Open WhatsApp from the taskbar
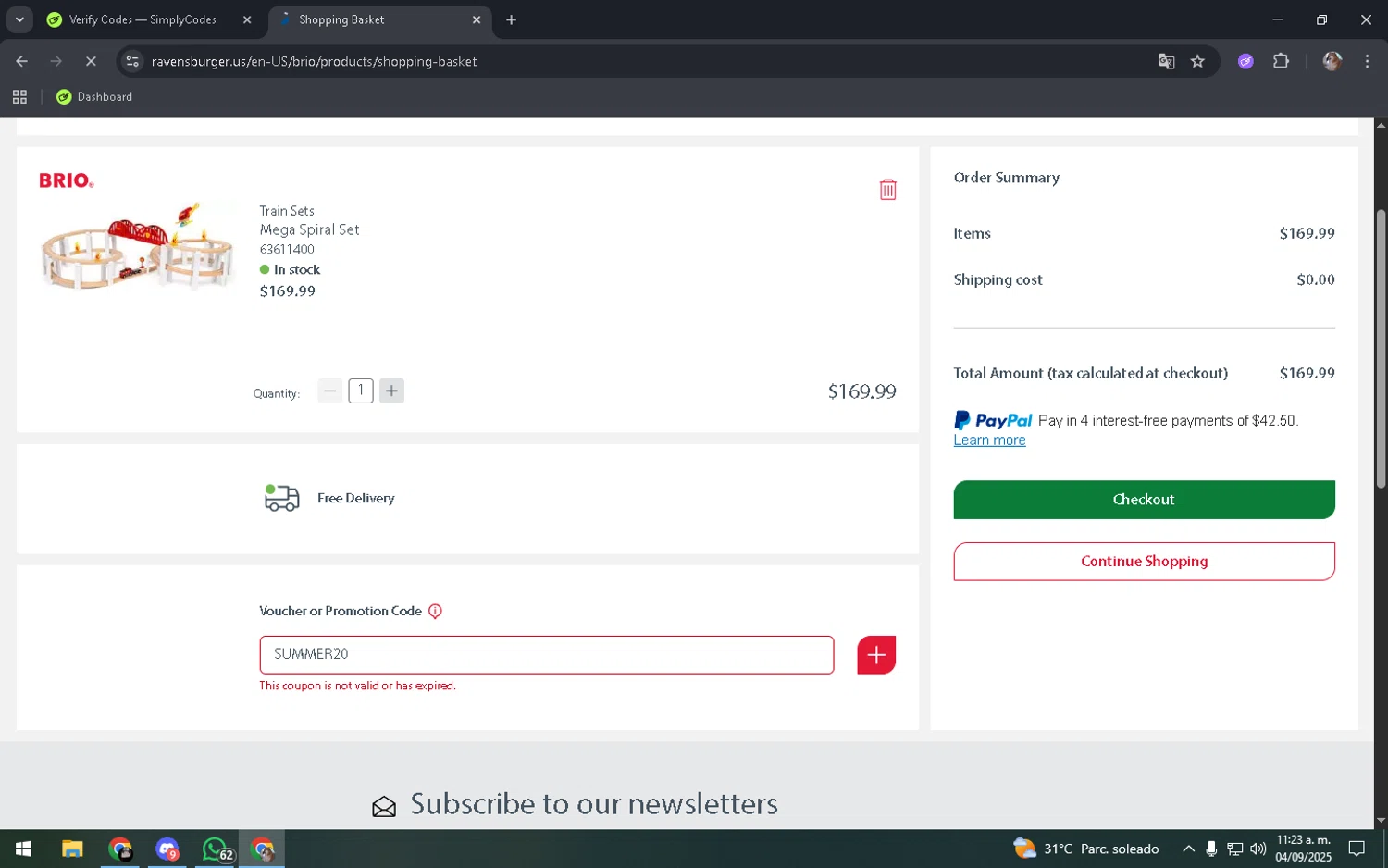The image size is (1388, 868). (217, 849)
